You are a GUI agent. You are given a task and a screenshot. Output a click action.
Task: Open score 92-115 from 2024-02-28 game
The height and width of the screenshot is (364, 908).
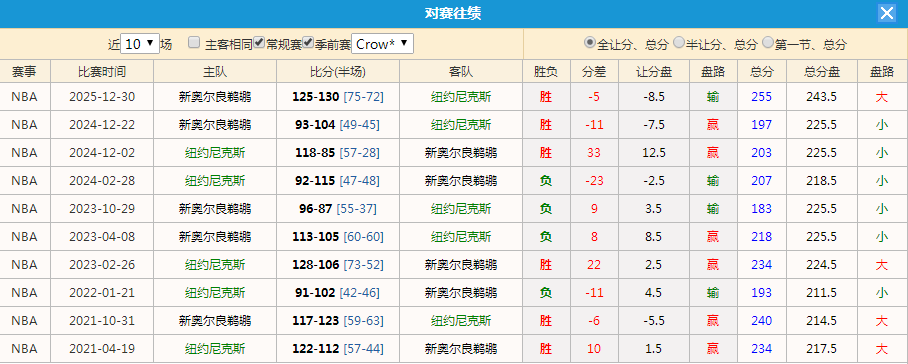click(x=315, y=181)
